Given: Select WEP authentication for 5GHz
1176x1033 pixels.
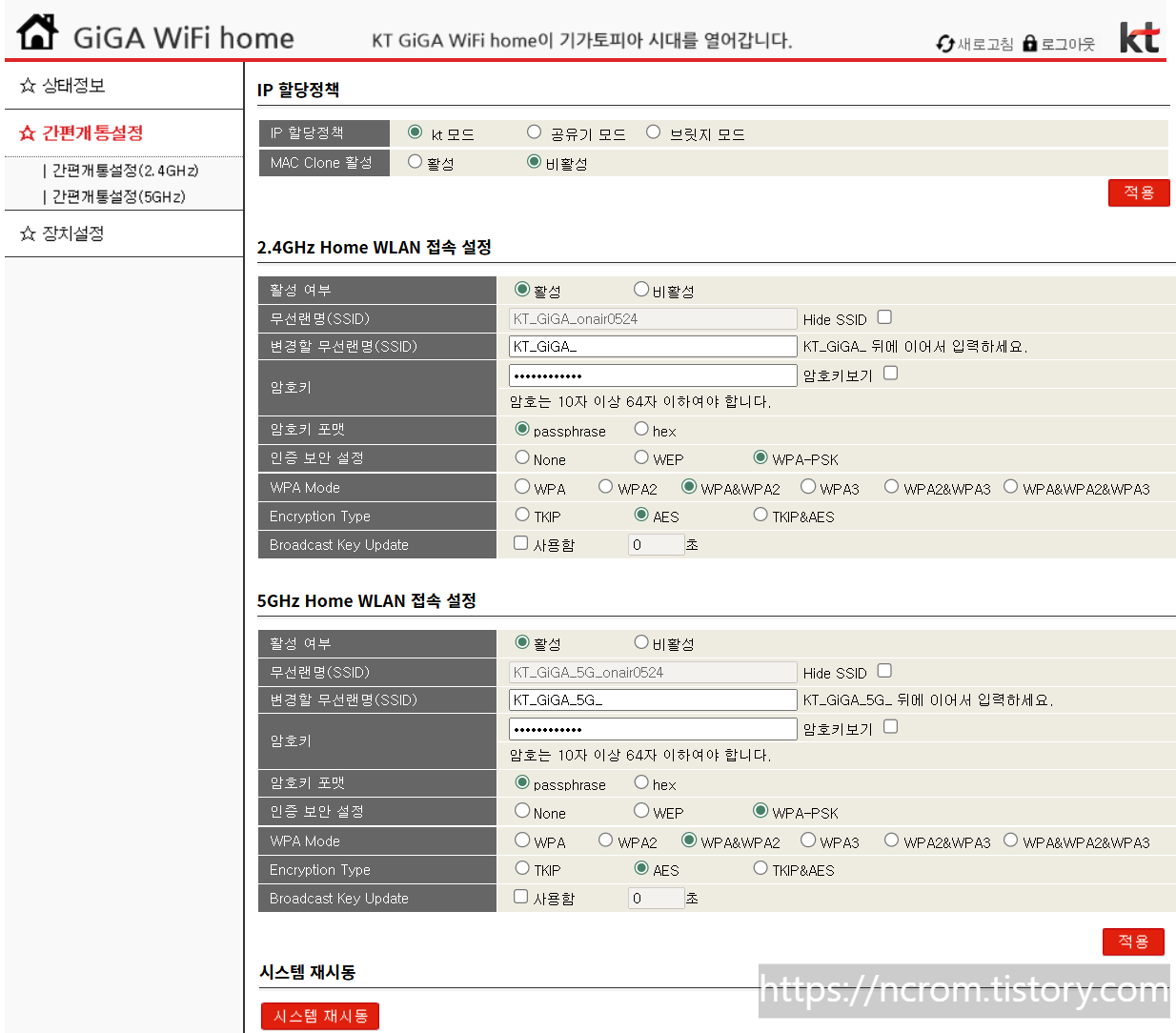Looking at the screenshot, I should point(641,811).
